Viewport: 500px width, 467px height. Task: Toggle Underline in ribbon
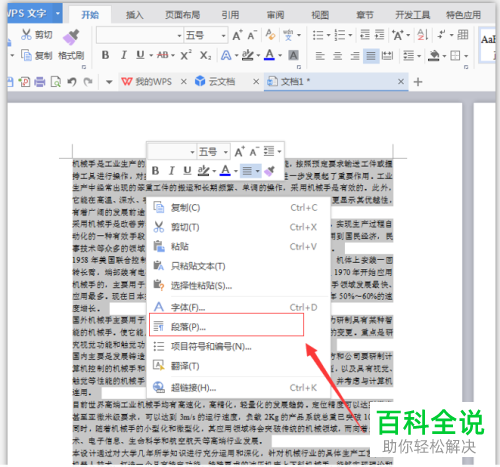(140, 55)
